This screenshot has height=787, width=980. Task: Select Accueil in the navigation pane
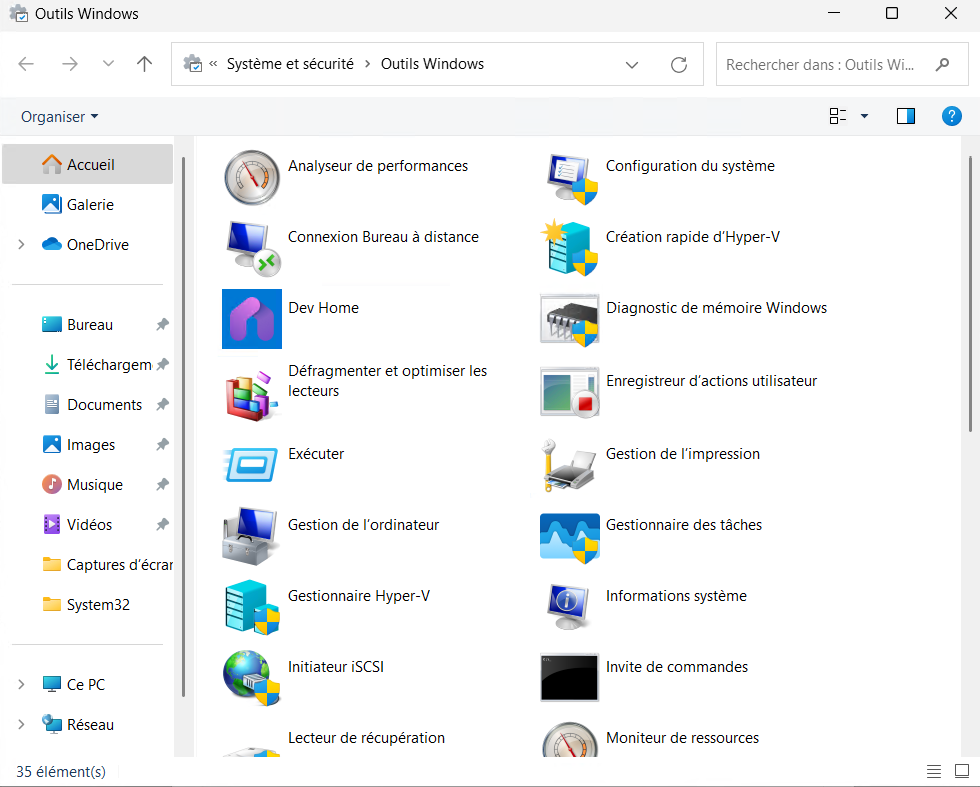point(88,164)
